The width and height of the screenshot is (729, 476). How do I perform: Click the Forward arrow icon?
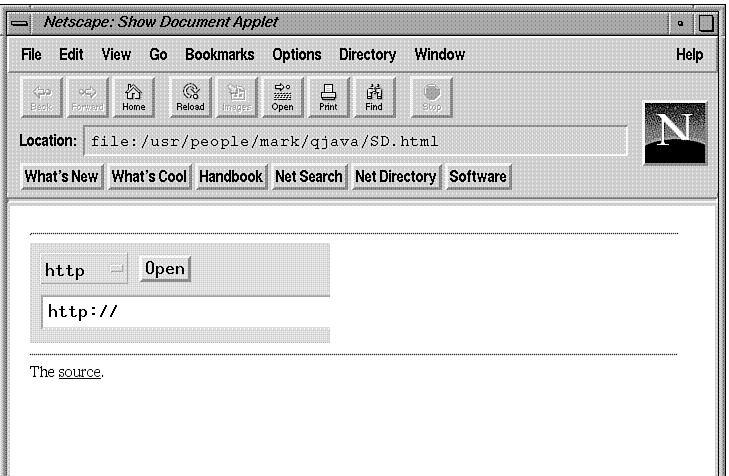coord(87,96)
